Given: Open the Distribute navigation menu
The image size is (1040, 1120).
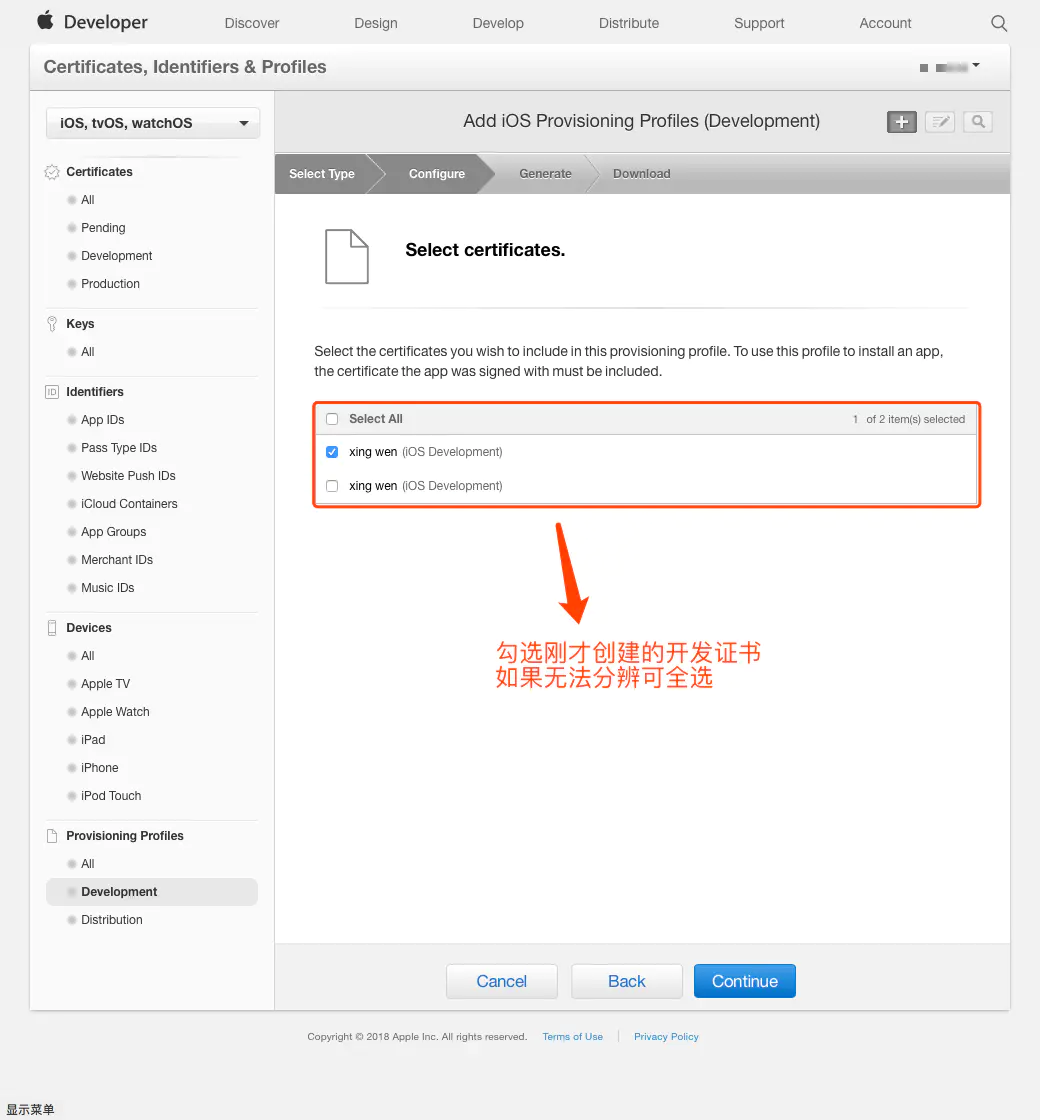Looking at the screenshot, I should (x=629, y=24).
